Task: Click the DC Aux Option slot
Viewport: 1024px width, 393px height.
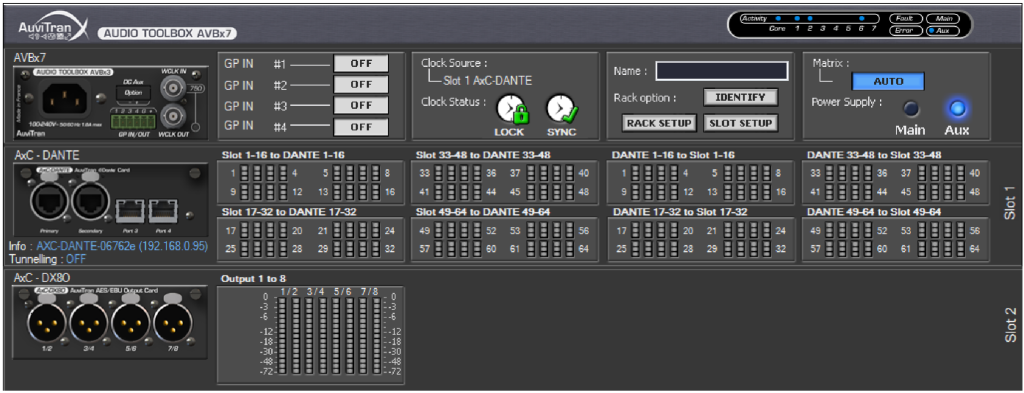Action: 133,92
